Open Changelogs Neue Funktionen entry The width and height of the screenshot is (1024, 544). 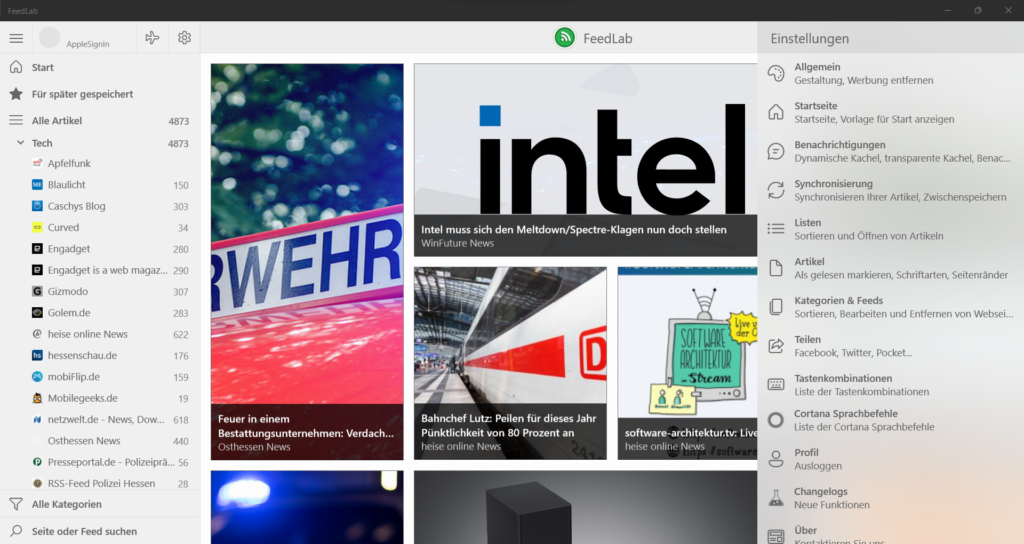pyautogui.click(x=891, y=498)
